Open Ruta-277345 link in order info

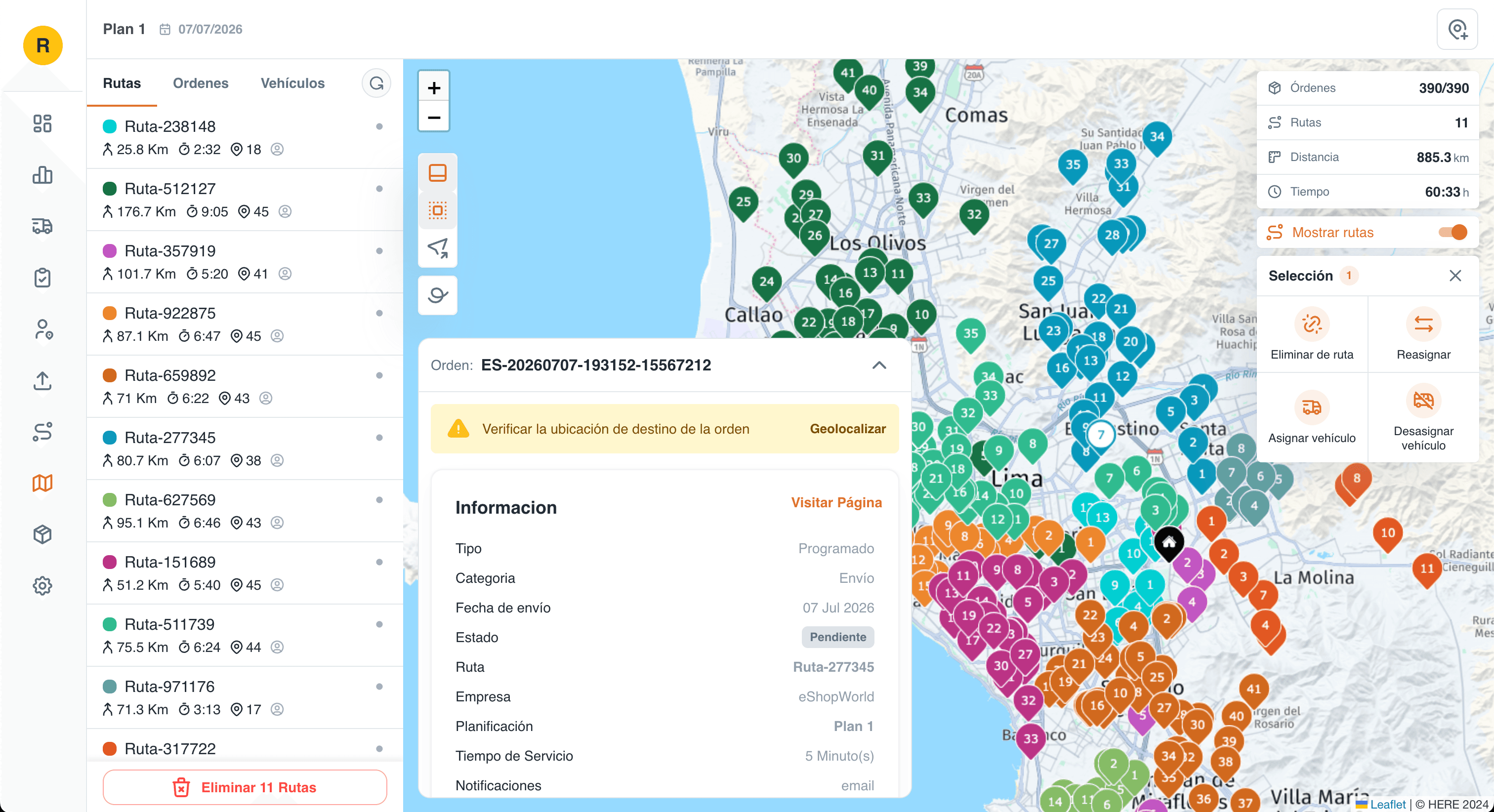click(833, 667)
